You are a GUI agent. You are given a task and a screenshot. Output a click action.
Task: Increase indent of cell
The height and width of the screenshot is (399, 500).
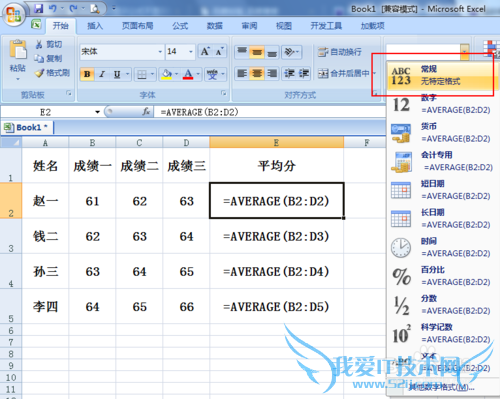point(304,73)
